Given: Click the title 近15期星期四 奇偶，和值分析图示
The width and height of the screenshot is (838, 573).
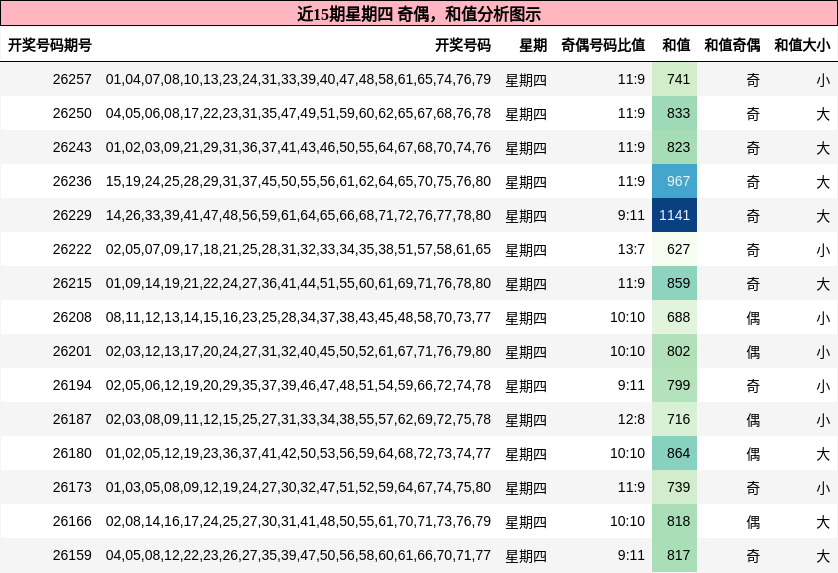Looking at the screenshot, I should coord(419,14).
